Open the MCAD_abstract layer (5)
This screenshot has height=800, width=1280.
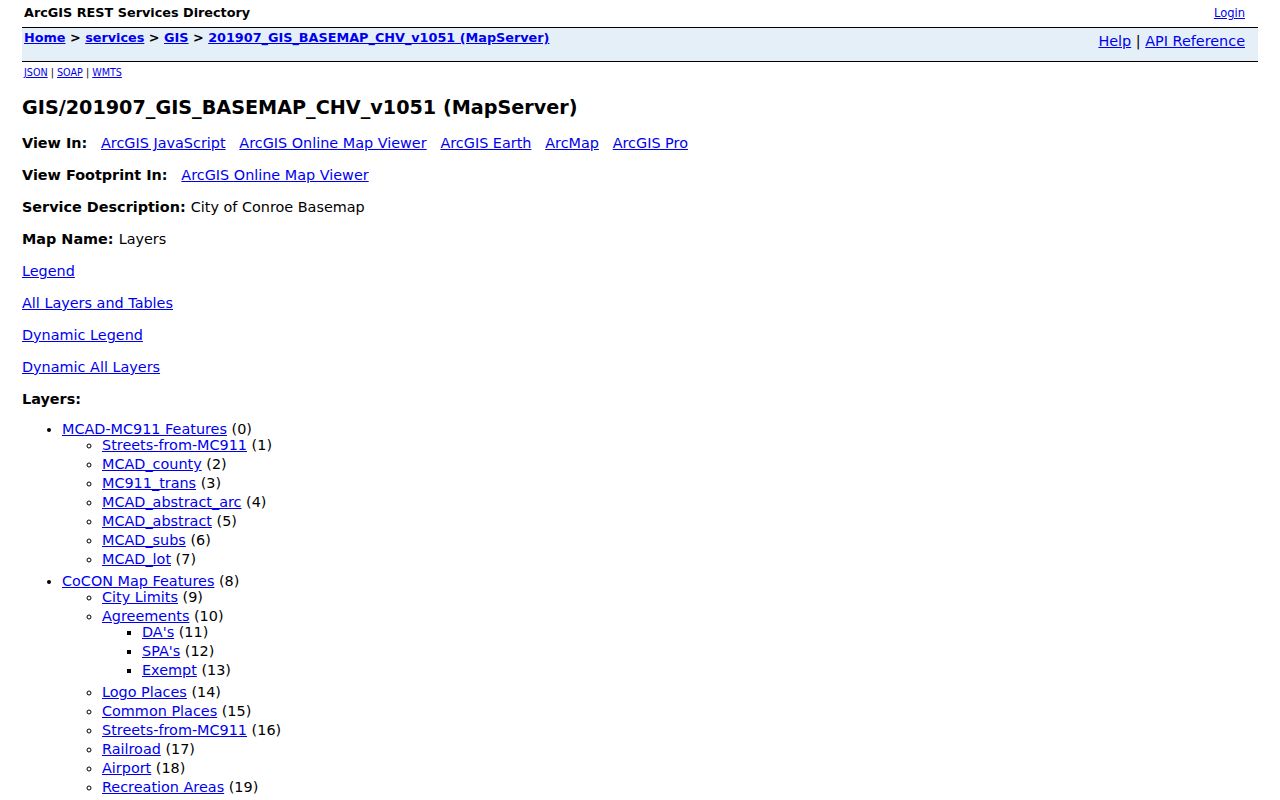pyautogui.click(x=157, y=521)
